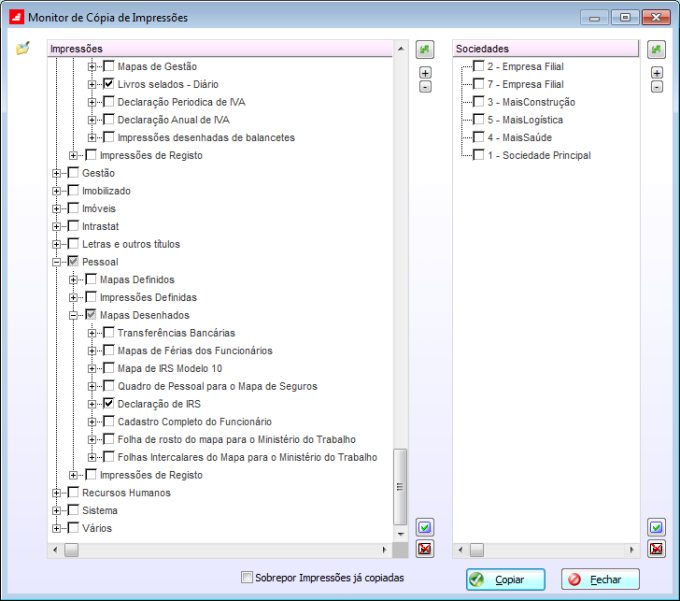Click the plus expand-all icon next to Impressões
The height and width of the screenshot is (601, 680).
click(425, 73)
